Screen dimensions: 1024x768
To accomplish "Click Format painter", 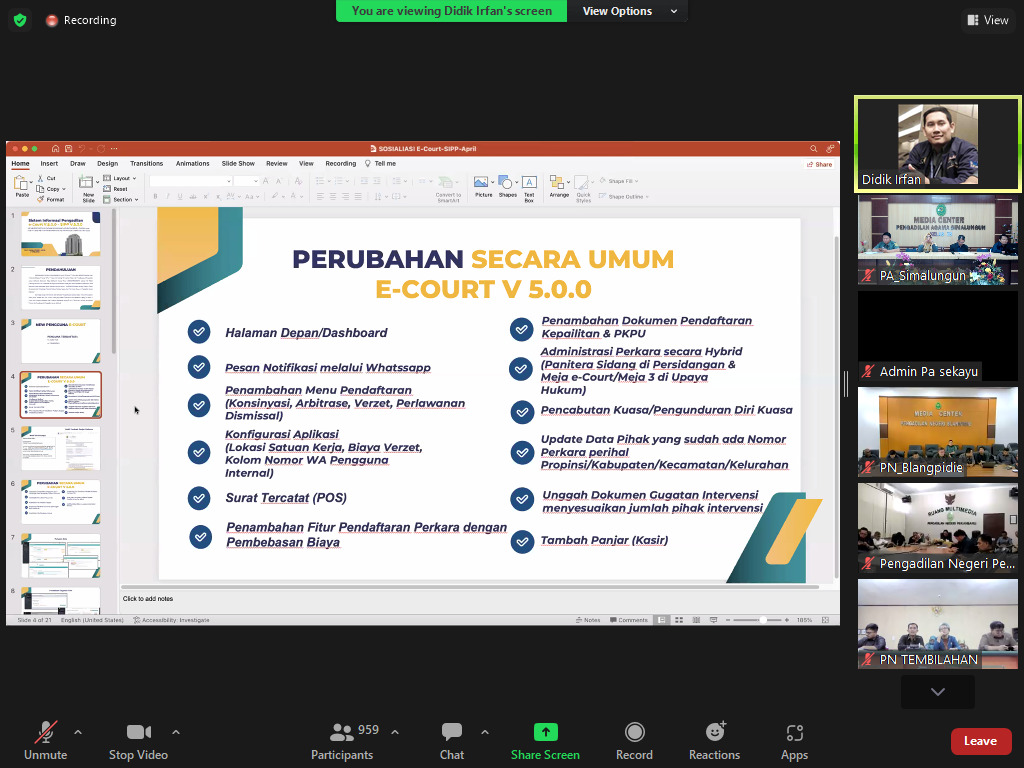I will pyautogui.click(x=51, y=199).
